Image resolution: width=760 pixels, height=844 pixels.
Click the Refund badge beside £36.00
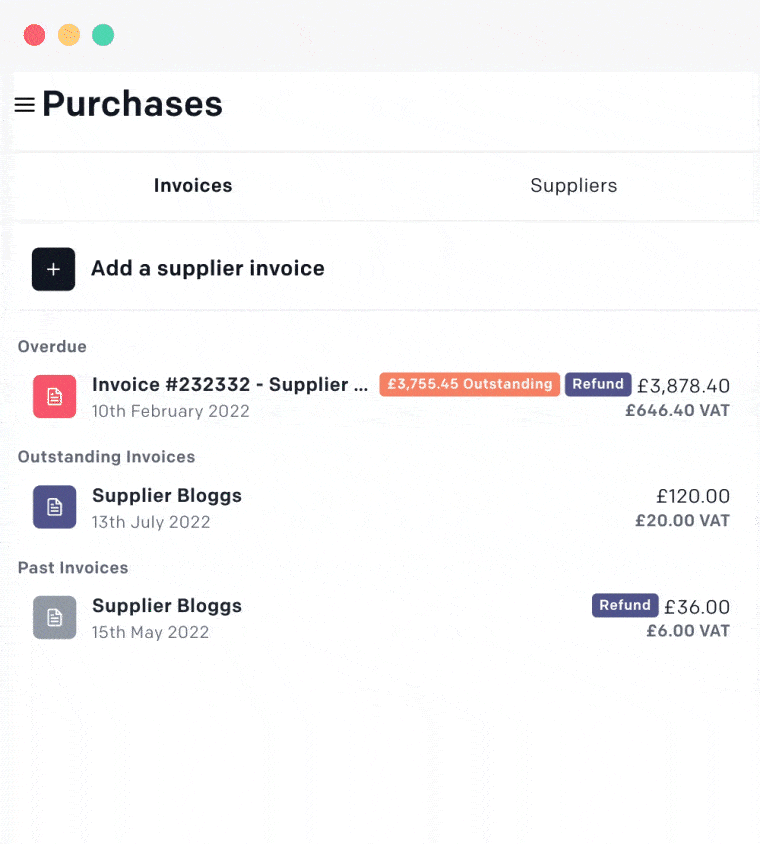pyautogui.click(x=625, y=606)
